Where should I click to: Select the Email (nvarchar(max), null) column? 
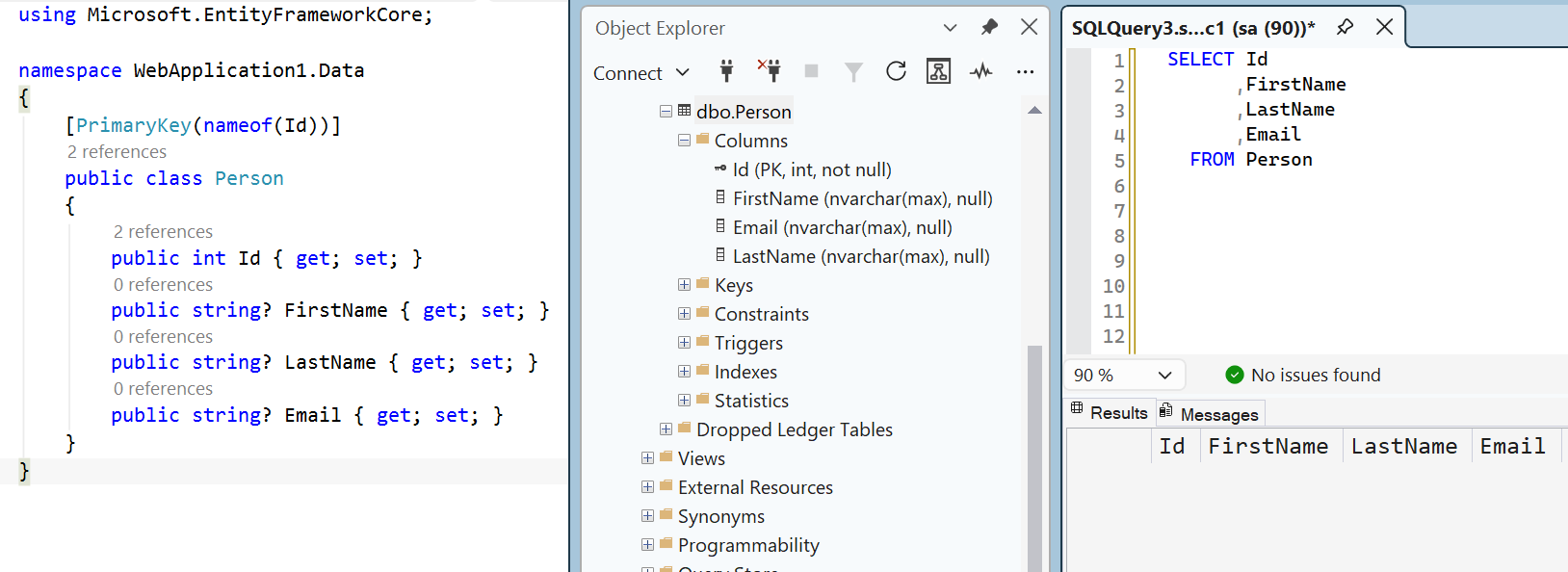pos(842,227)
